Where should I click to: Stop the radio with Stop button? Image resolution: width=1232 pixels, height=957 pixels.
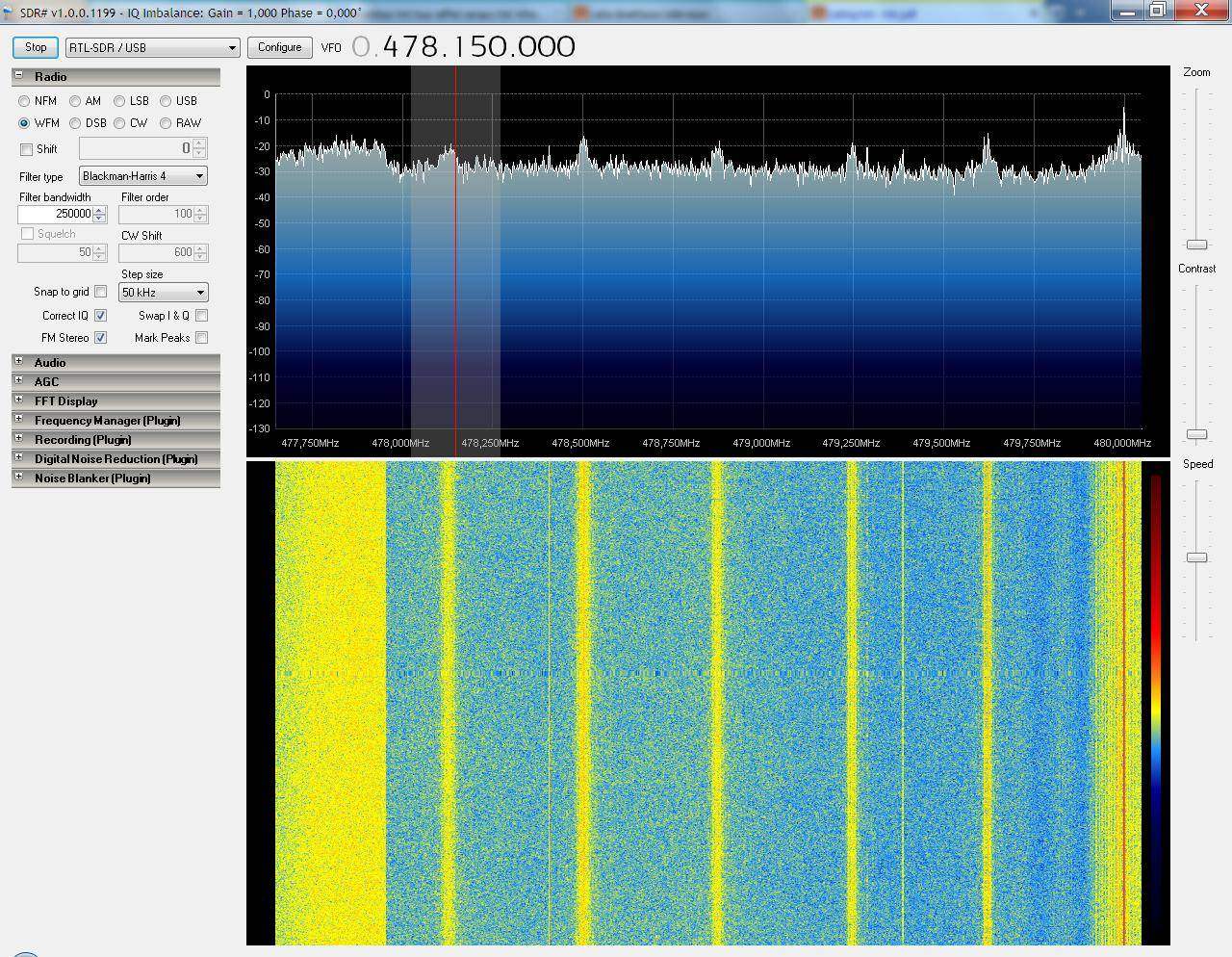pyautogui.click(x=36, y=47)
